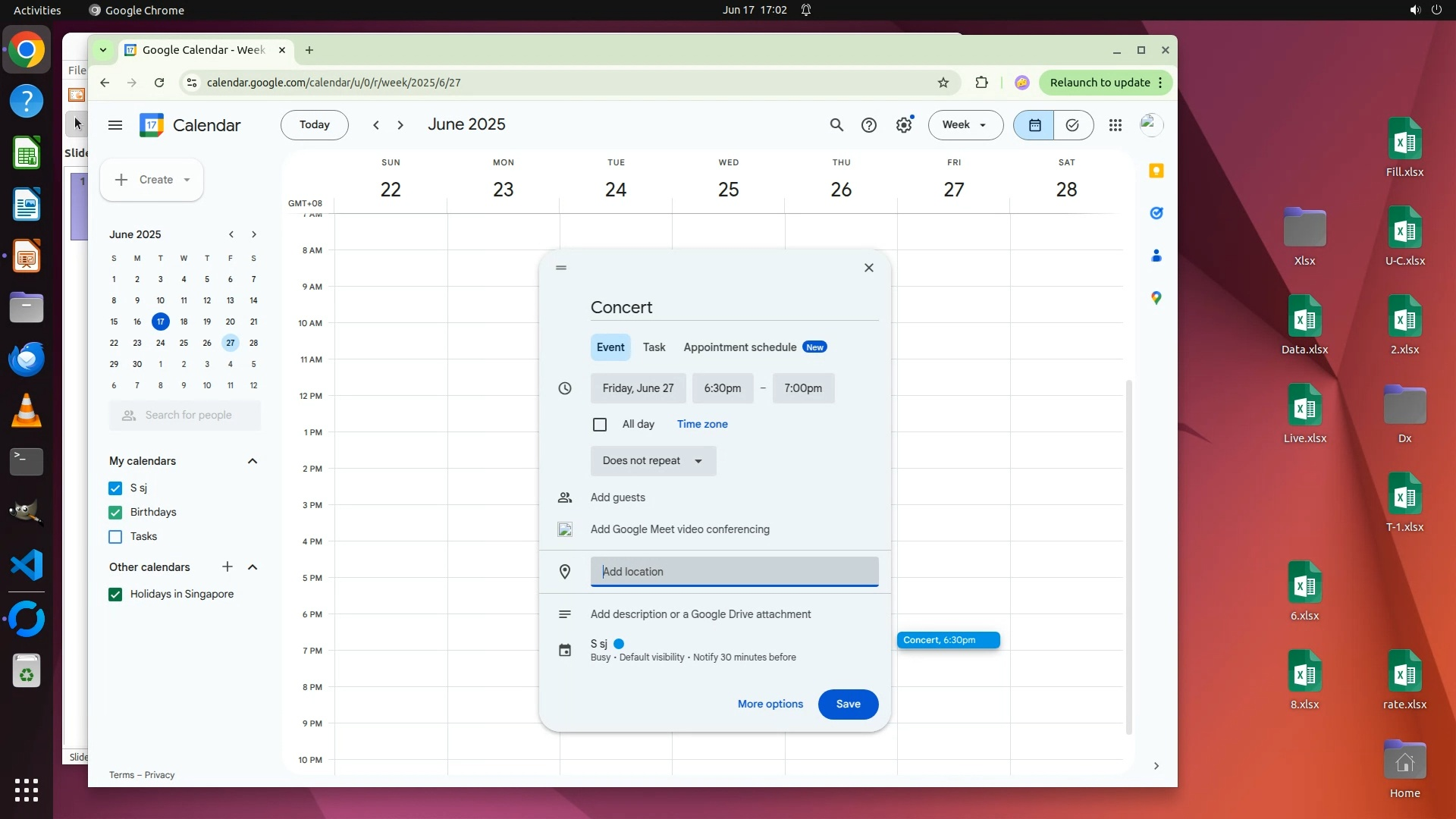Collapse the My calendars section

click(x=253, y=461)
